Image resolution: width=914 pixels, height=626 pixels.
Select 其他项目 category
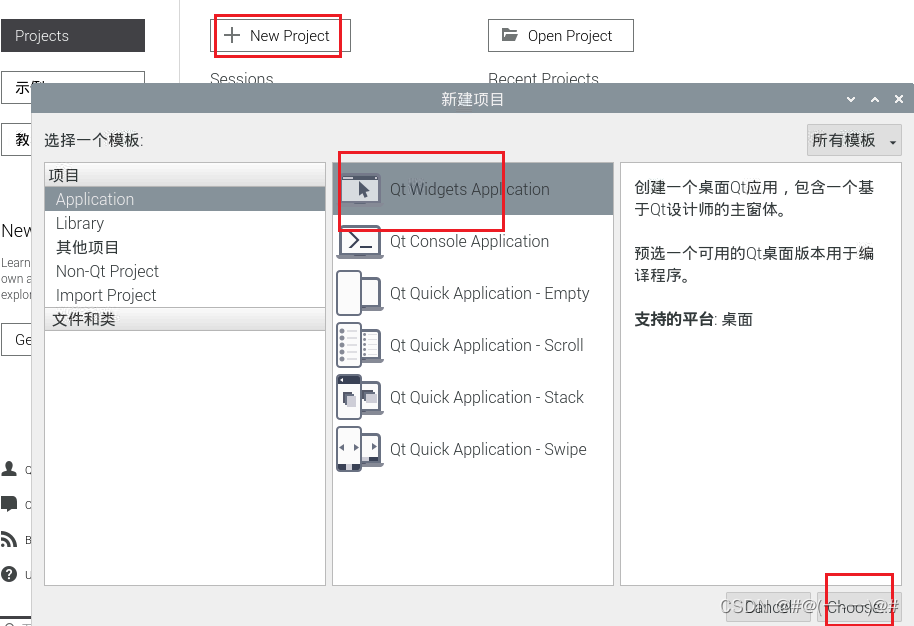pyautogui.click(x=185, y=247)
